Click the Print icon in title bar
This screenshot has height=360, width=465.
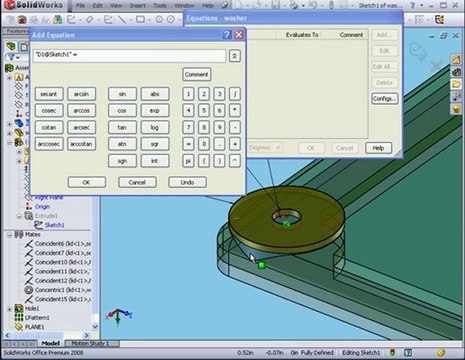tap(293, 5)
